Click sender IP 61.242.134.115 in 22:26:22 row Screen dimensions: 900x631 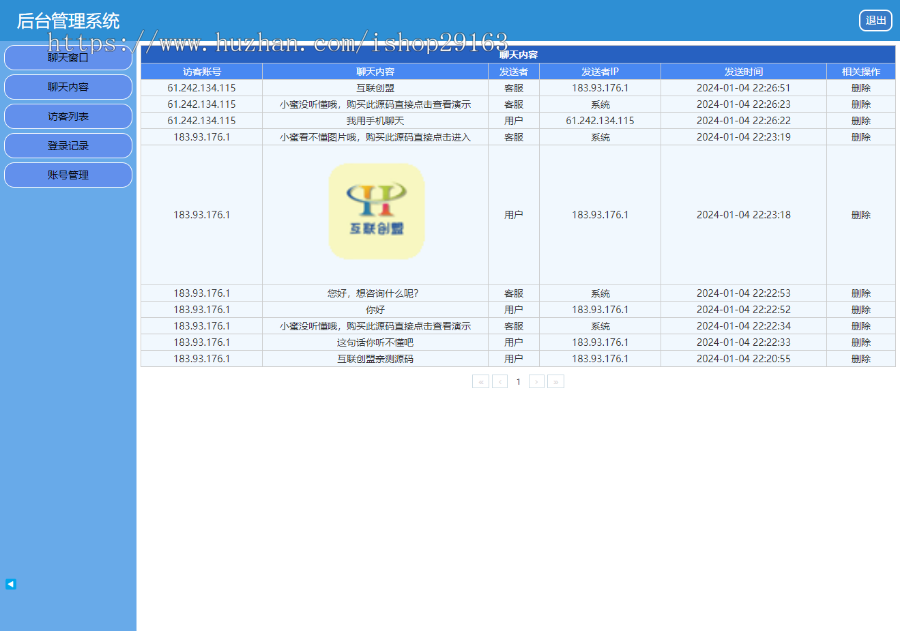click(600, 121)
